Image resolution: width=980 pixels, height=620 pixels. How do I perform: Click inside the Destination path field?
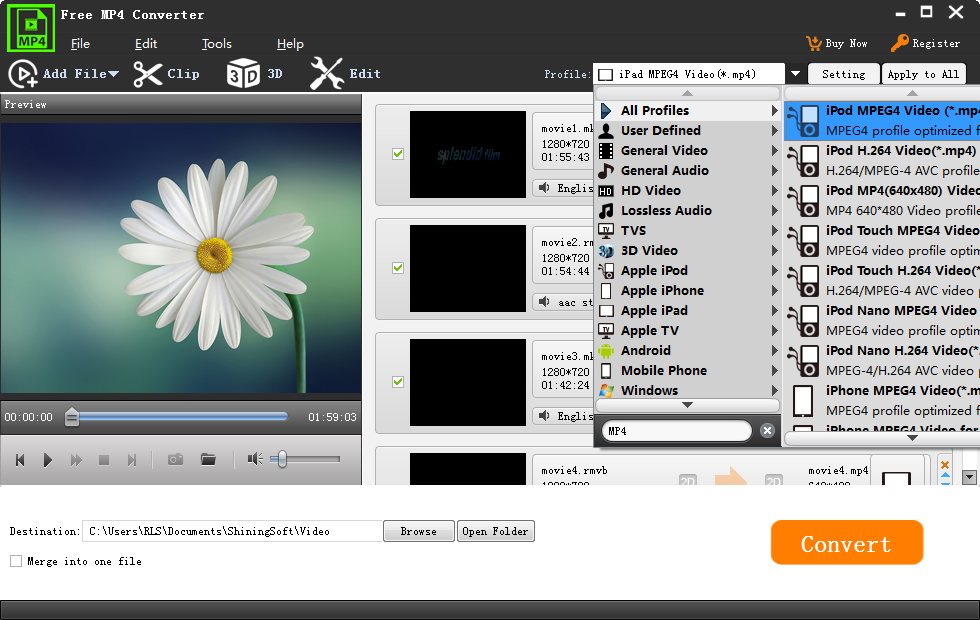point(232,531)
